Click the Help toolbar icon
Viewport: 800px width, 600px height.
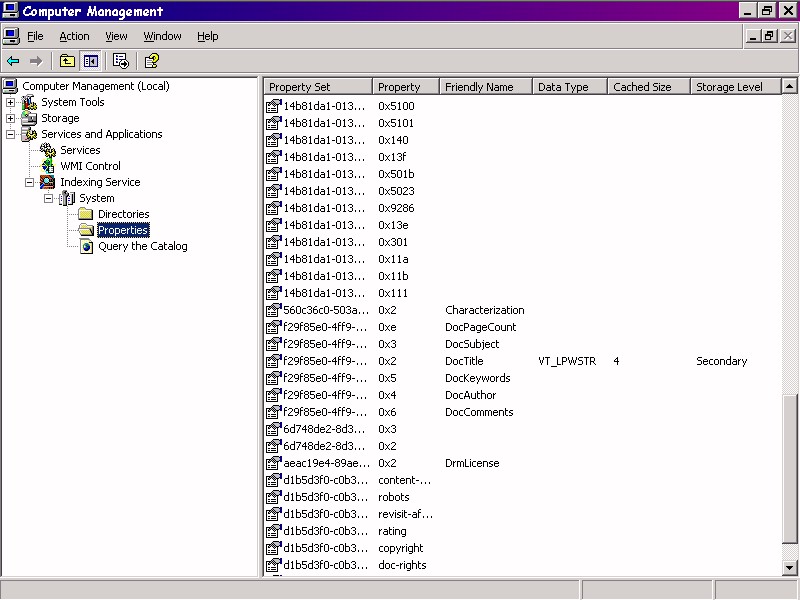[152, 61]
